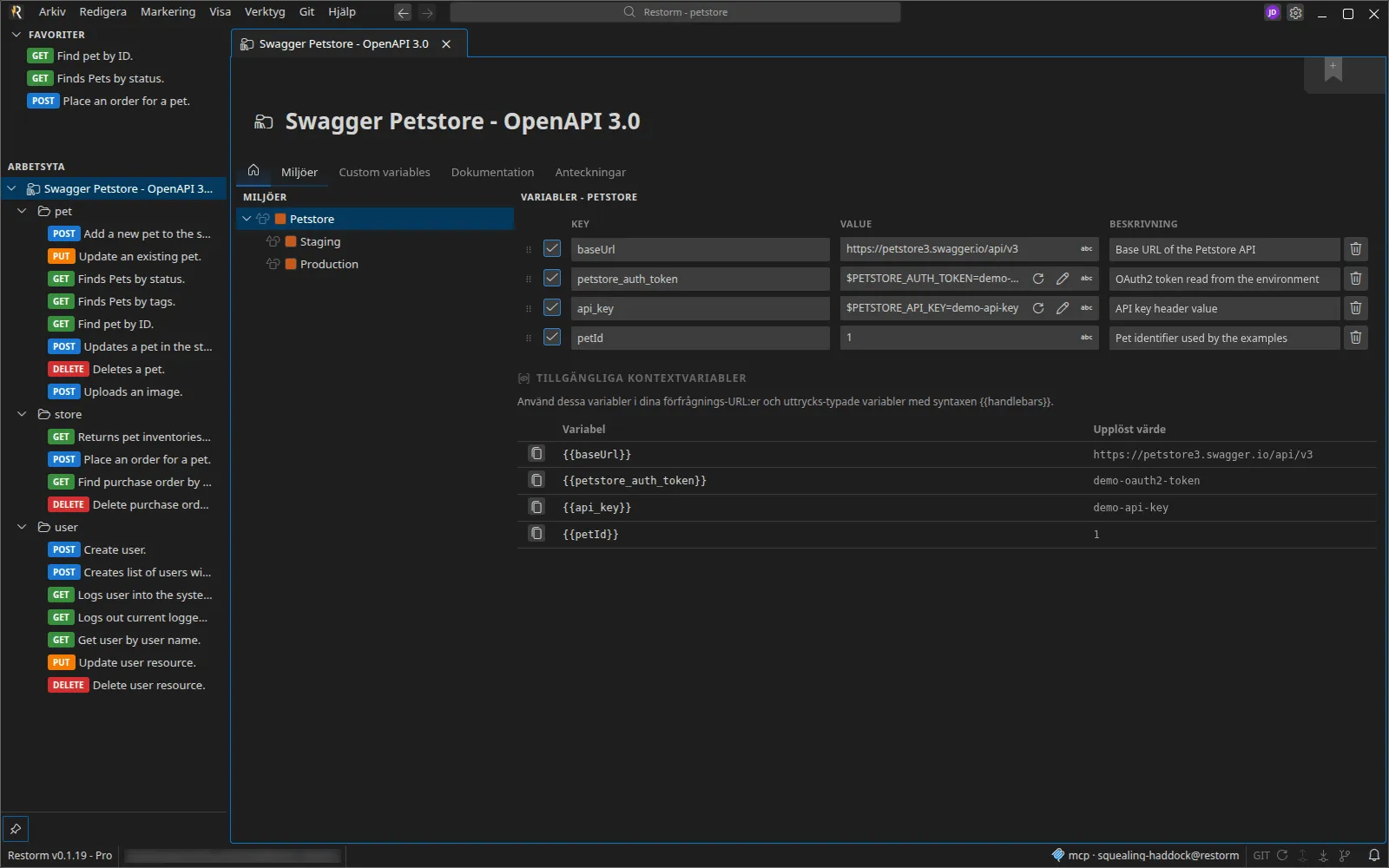The image size is (1389, 868).
Task: Navigate back with the left arrow
Action: [403, 13]
